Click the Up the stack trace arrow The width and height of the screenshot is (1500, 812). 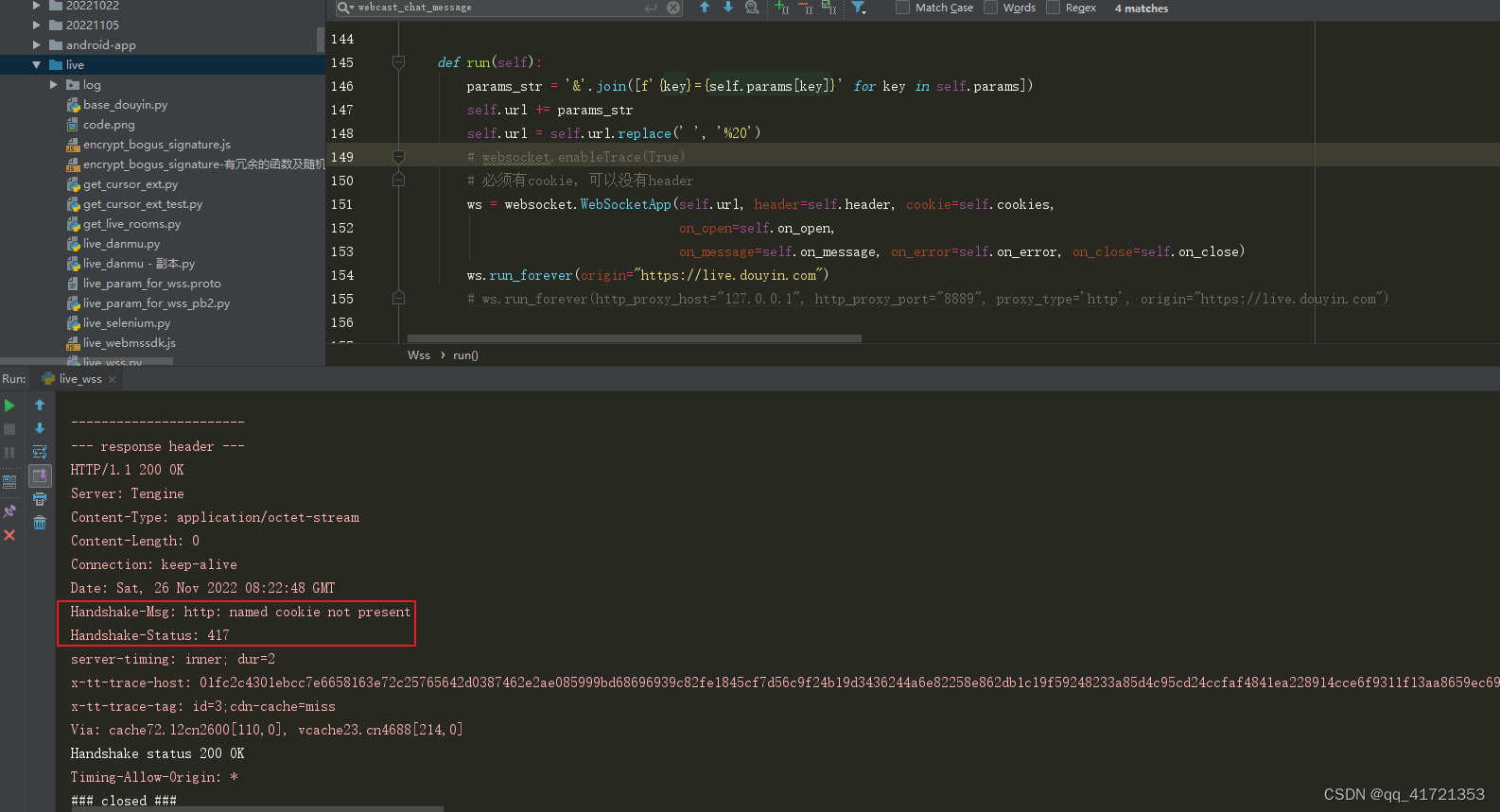click(x=40, y=405)
